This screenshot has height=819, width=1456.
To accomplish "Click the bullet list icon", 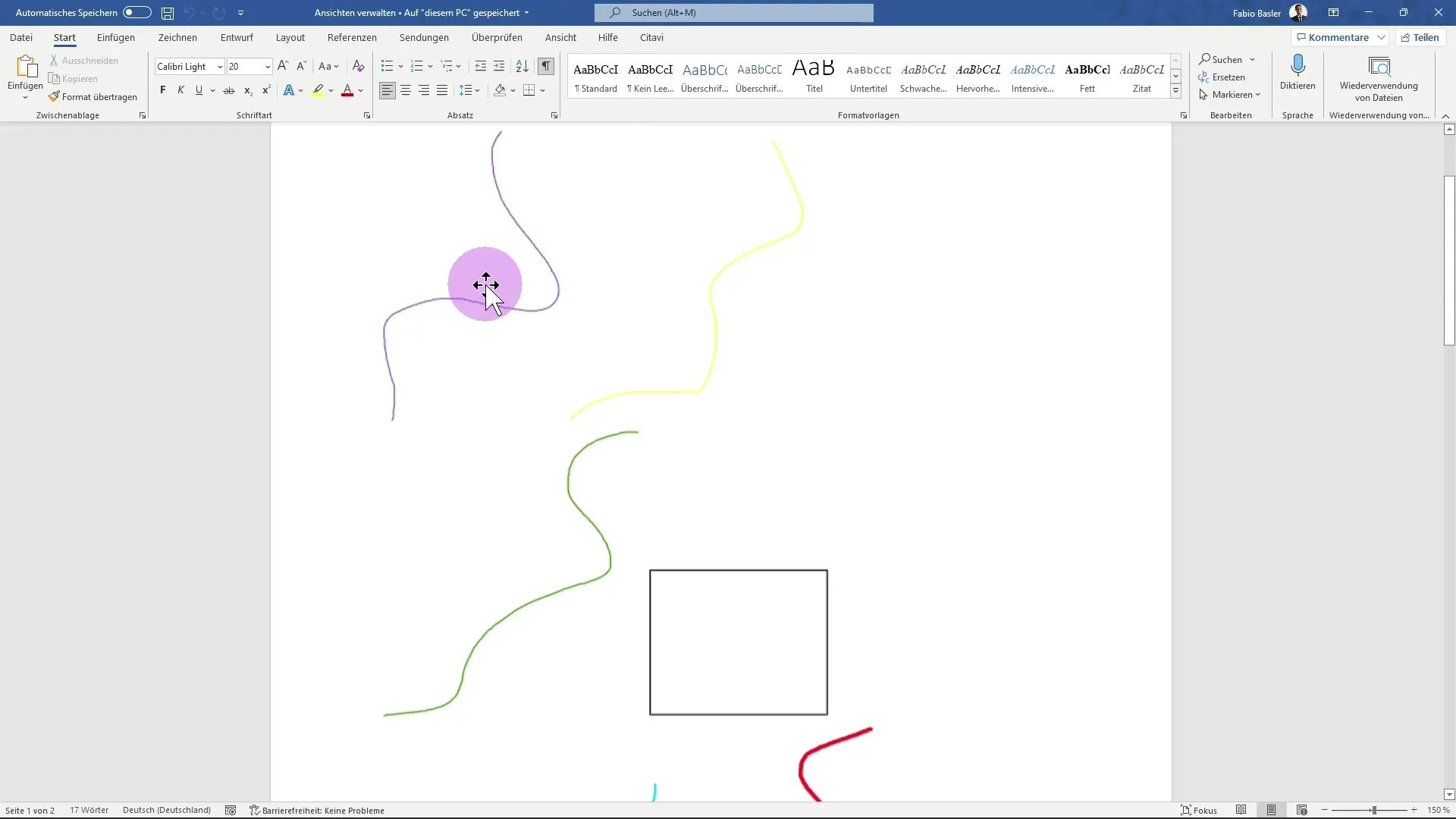I will (387, 67).
